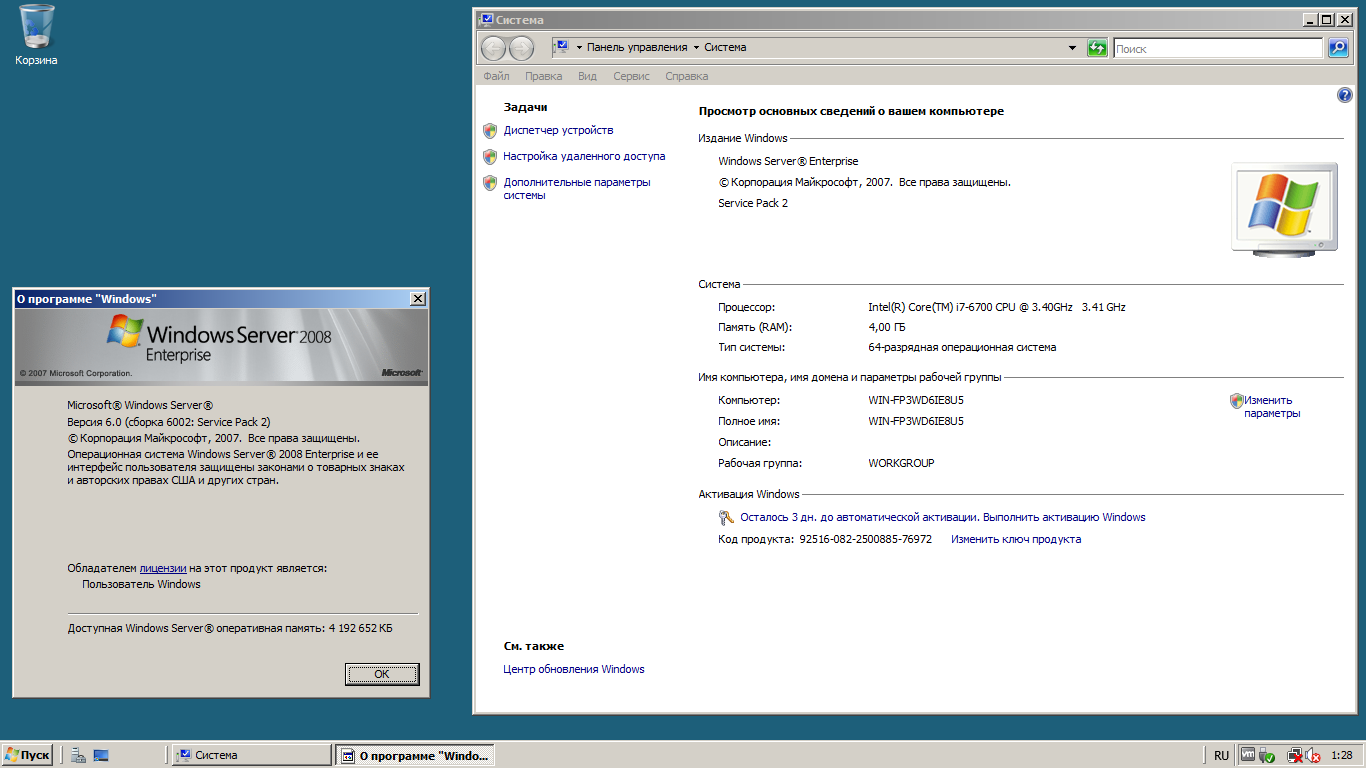The image size is (1366, 768).
Task: Click the shield icon beside Диспетчер устройств
Action: 490,131
